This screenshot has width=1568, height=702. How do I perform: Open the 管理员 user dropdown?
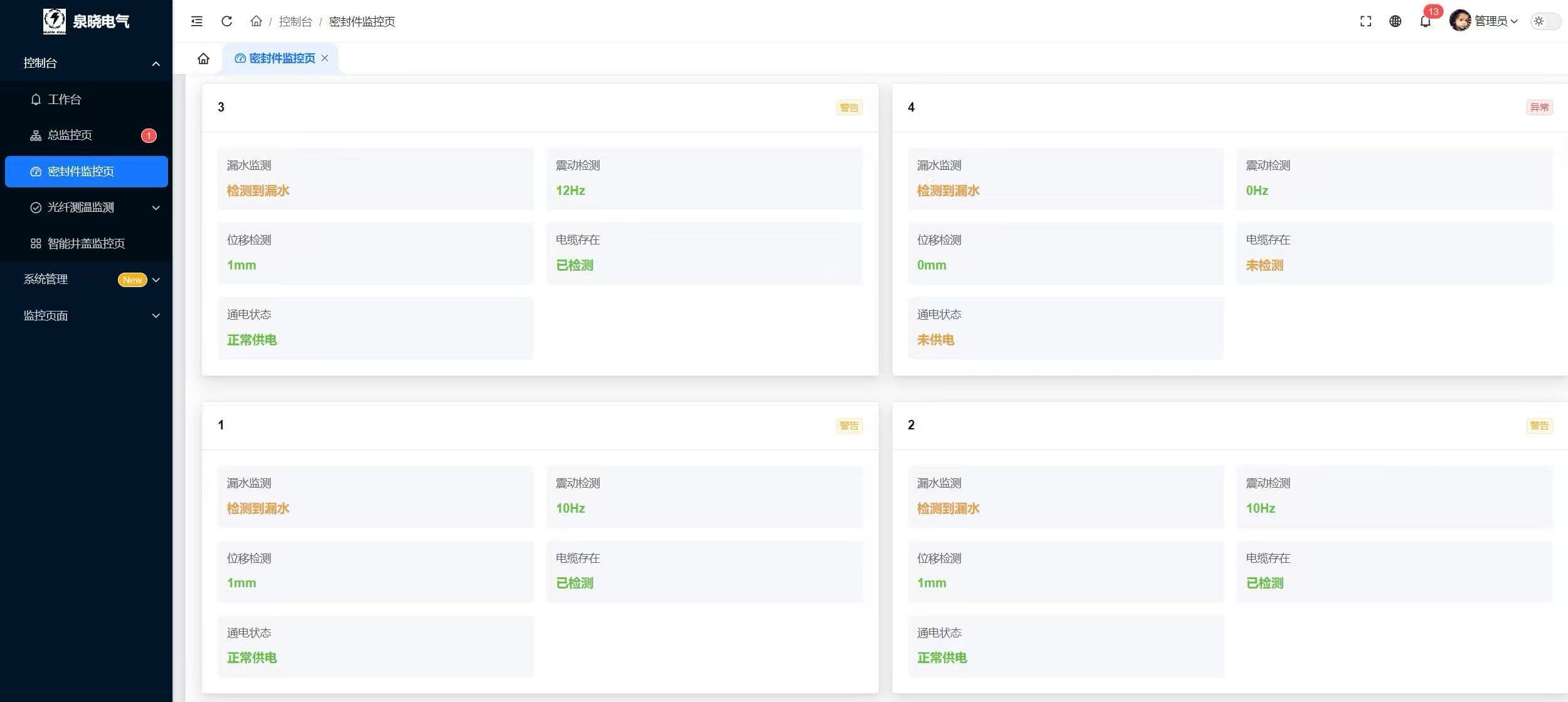1495,21
